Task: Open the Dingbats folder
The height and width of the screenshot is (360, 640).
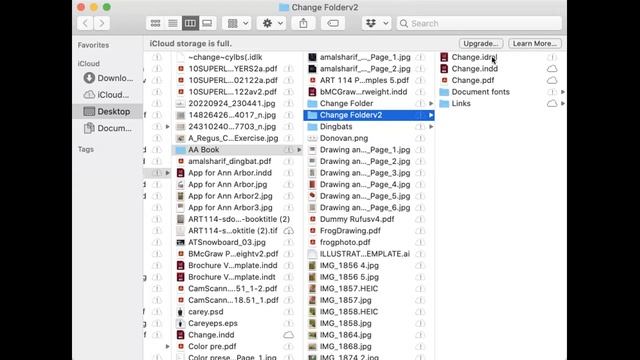Action: 336,127
